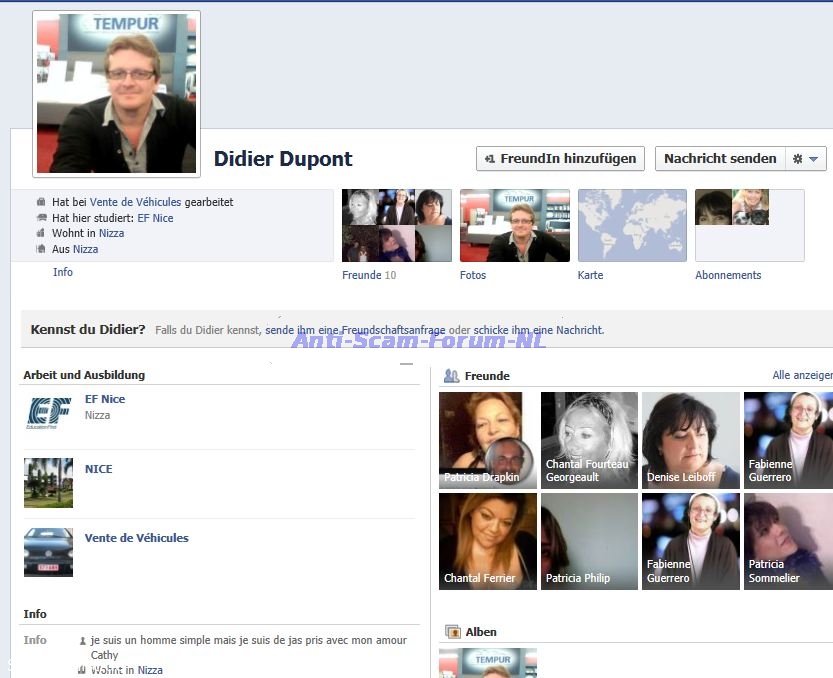Click the friend tile labeled Denise Leiboff

691,440
